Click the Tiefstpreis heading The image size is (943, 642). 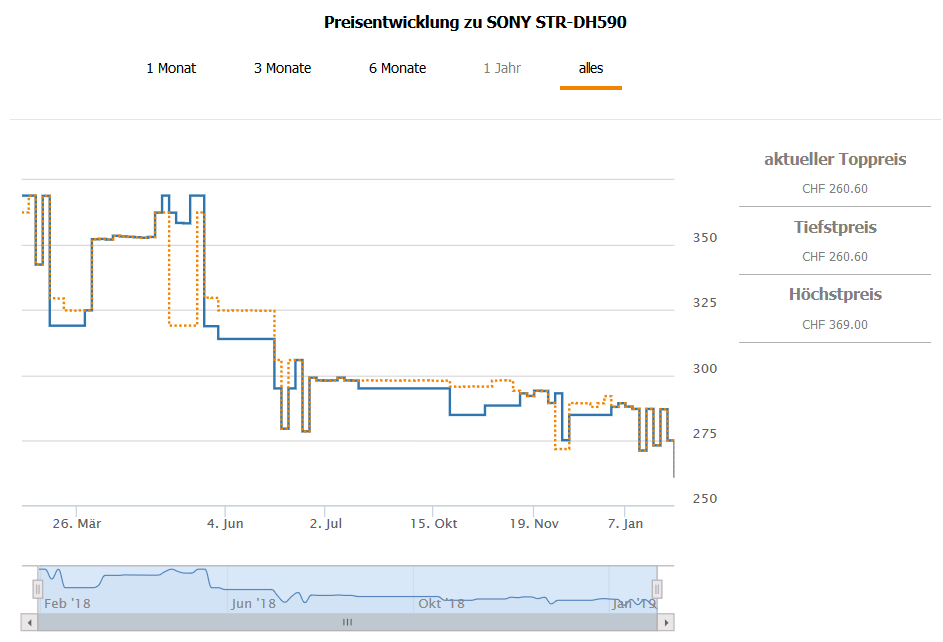click(835, 227)
